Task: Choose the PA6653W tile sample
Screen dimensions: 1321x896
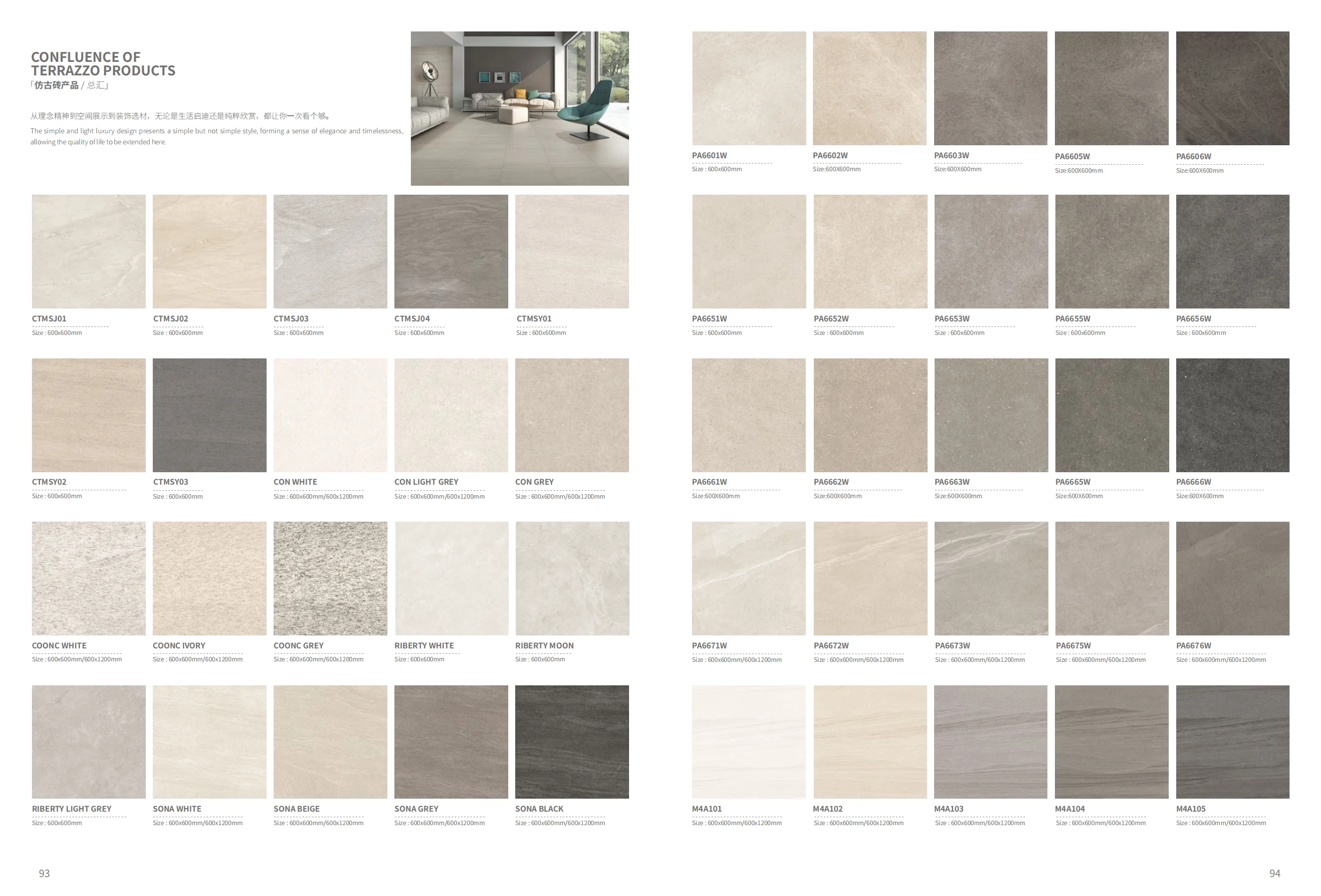Action: (991, 251)
